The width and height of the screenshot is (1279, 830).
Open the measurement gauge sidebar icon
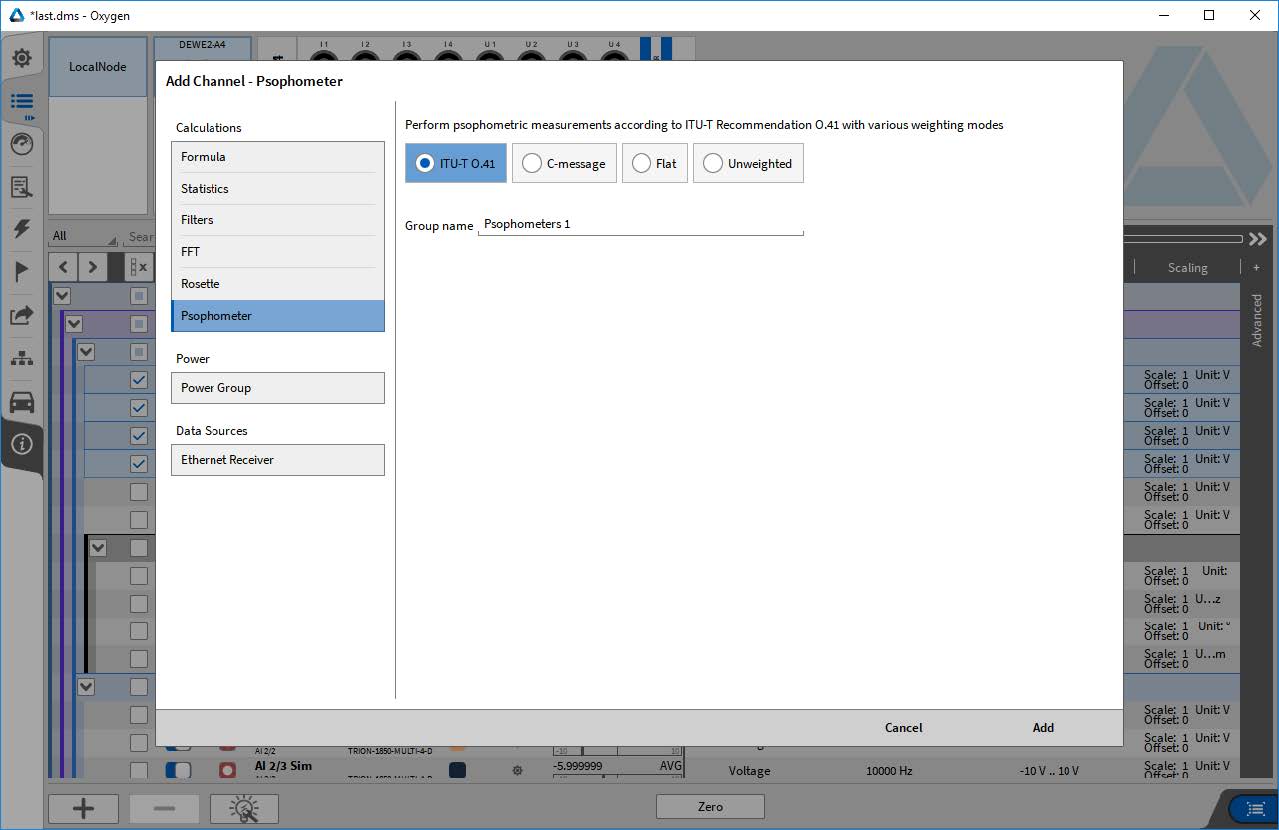click(22, 144)
